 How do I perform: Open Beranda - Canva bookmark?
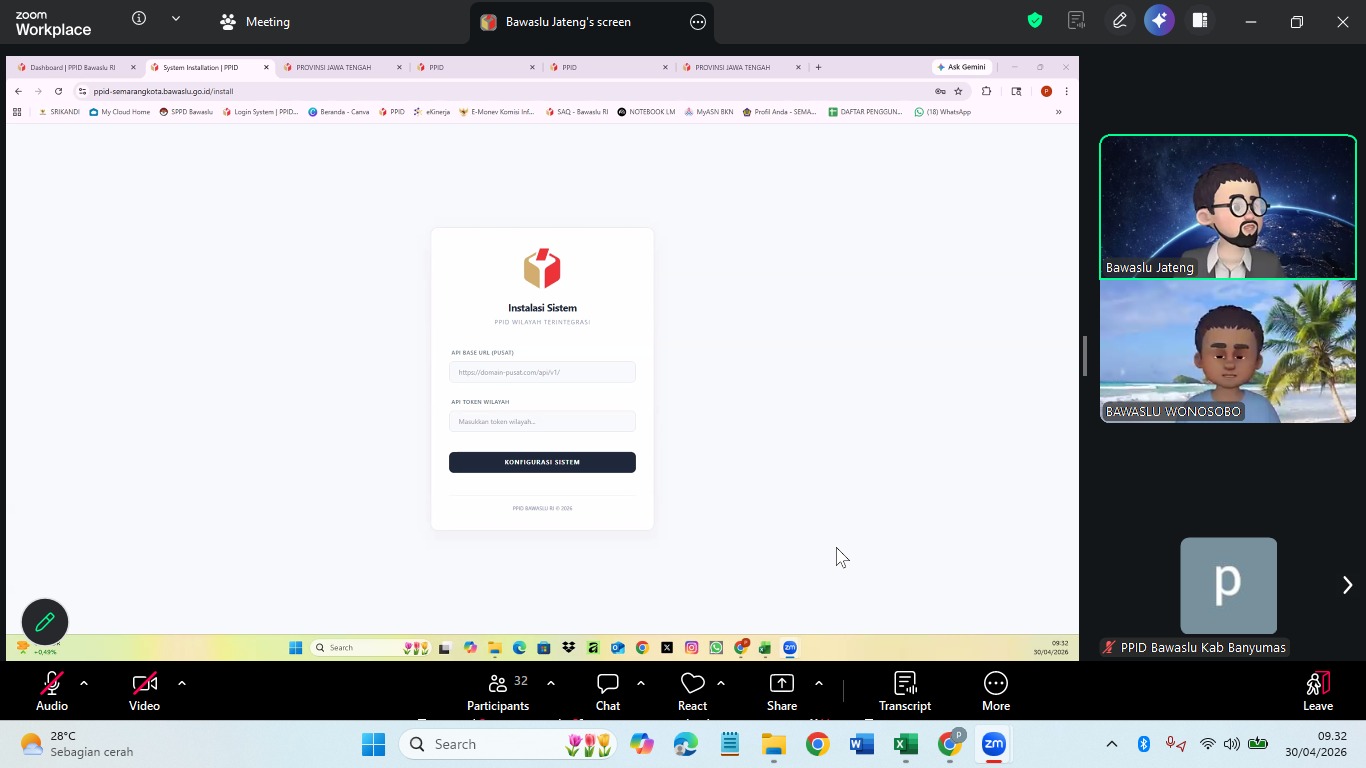339,112
